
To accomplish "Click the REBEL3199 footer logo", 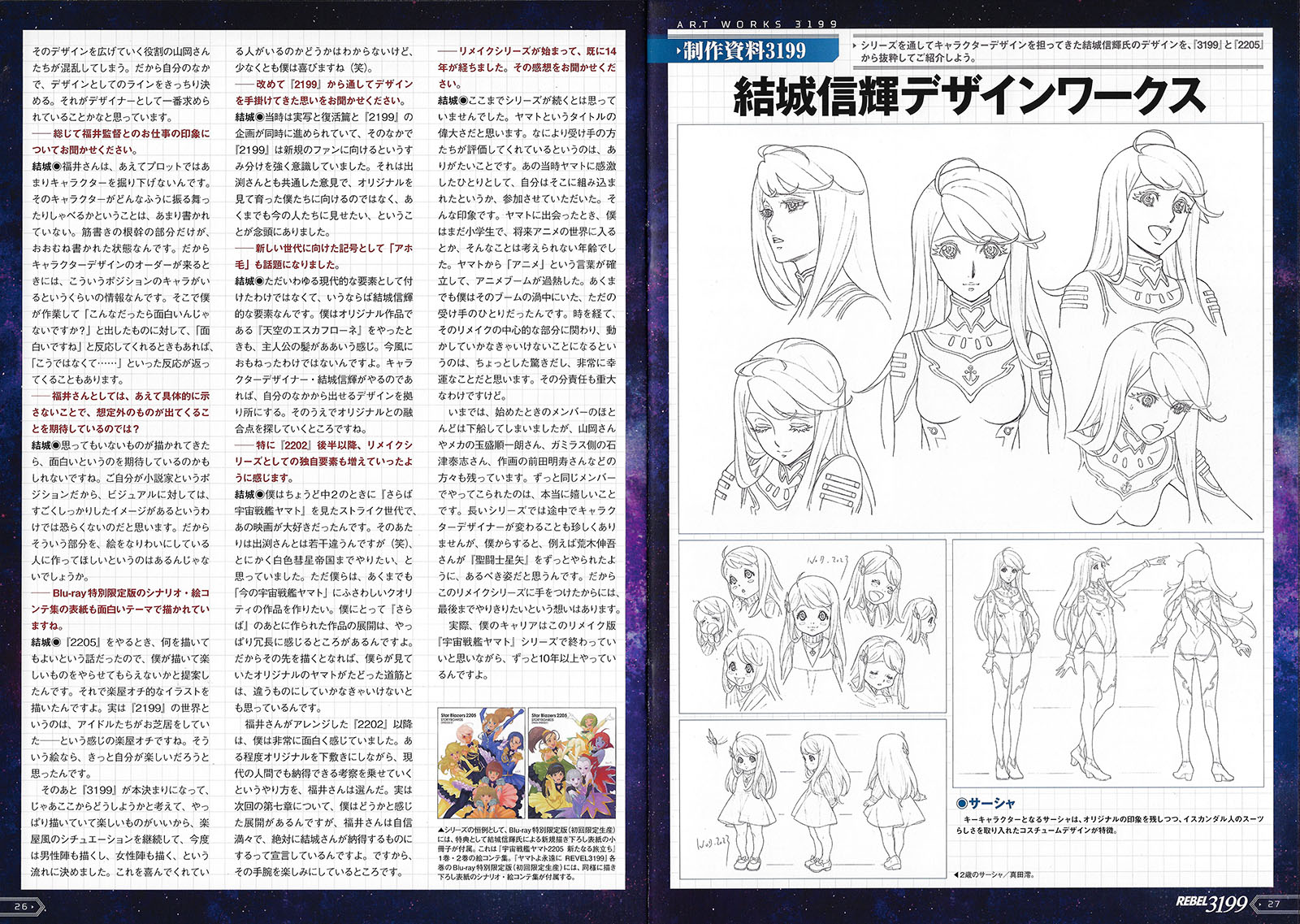I will pyautogui.click(x=1211, y=903).
